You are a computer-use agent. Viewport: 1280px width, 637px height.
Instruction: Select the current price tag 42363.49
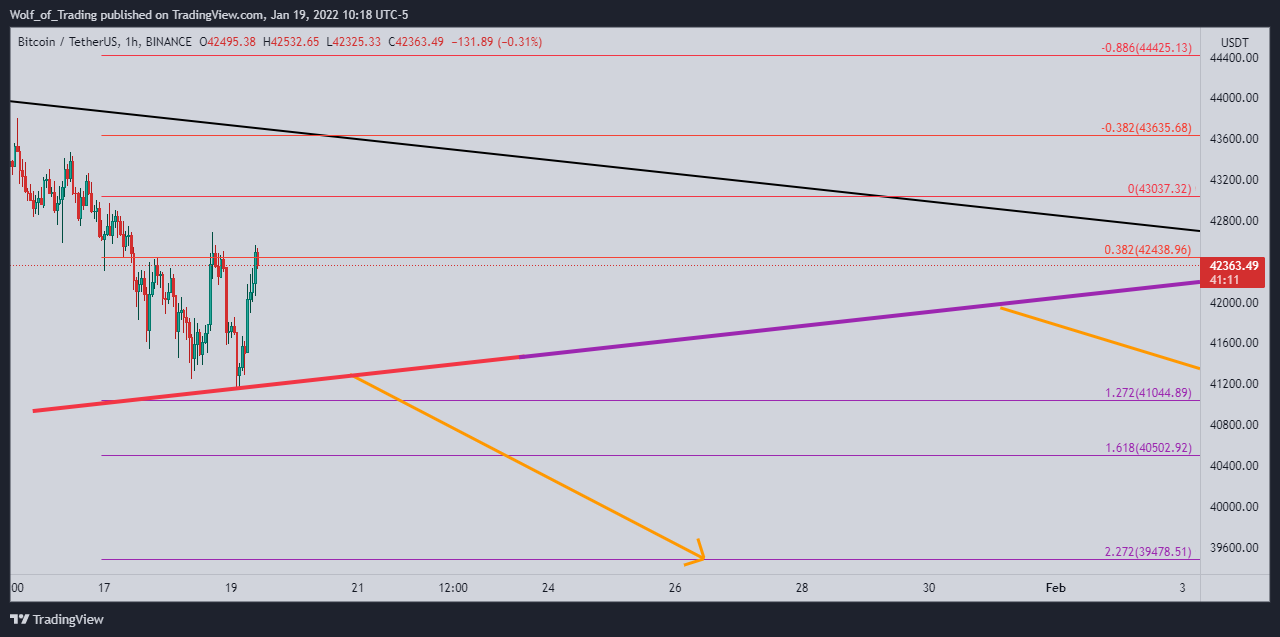click(x=1235, y=266)
